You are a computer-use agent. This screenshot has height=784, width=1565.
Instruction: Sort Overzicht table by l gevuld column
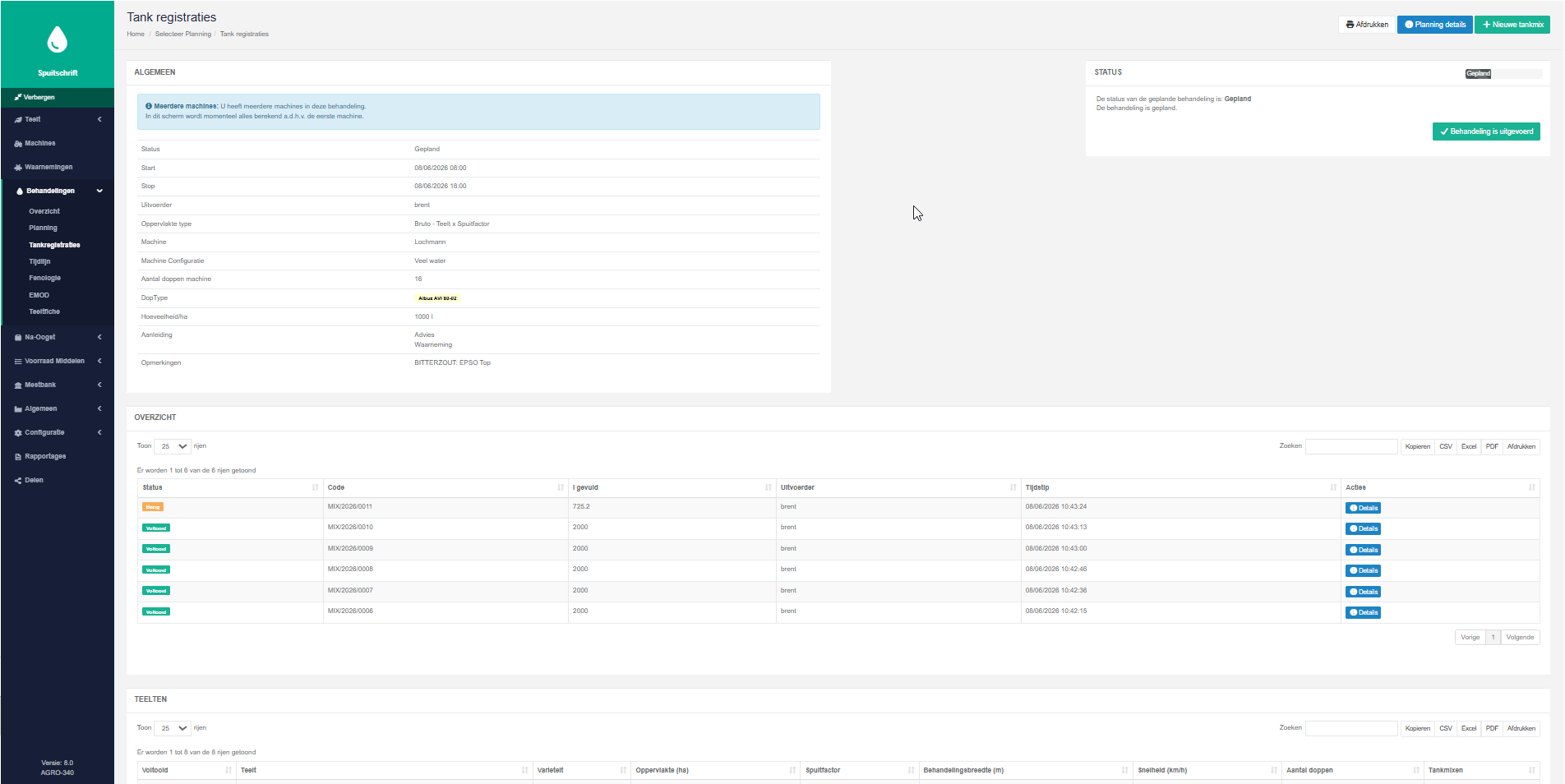click(x=672, y=488)
